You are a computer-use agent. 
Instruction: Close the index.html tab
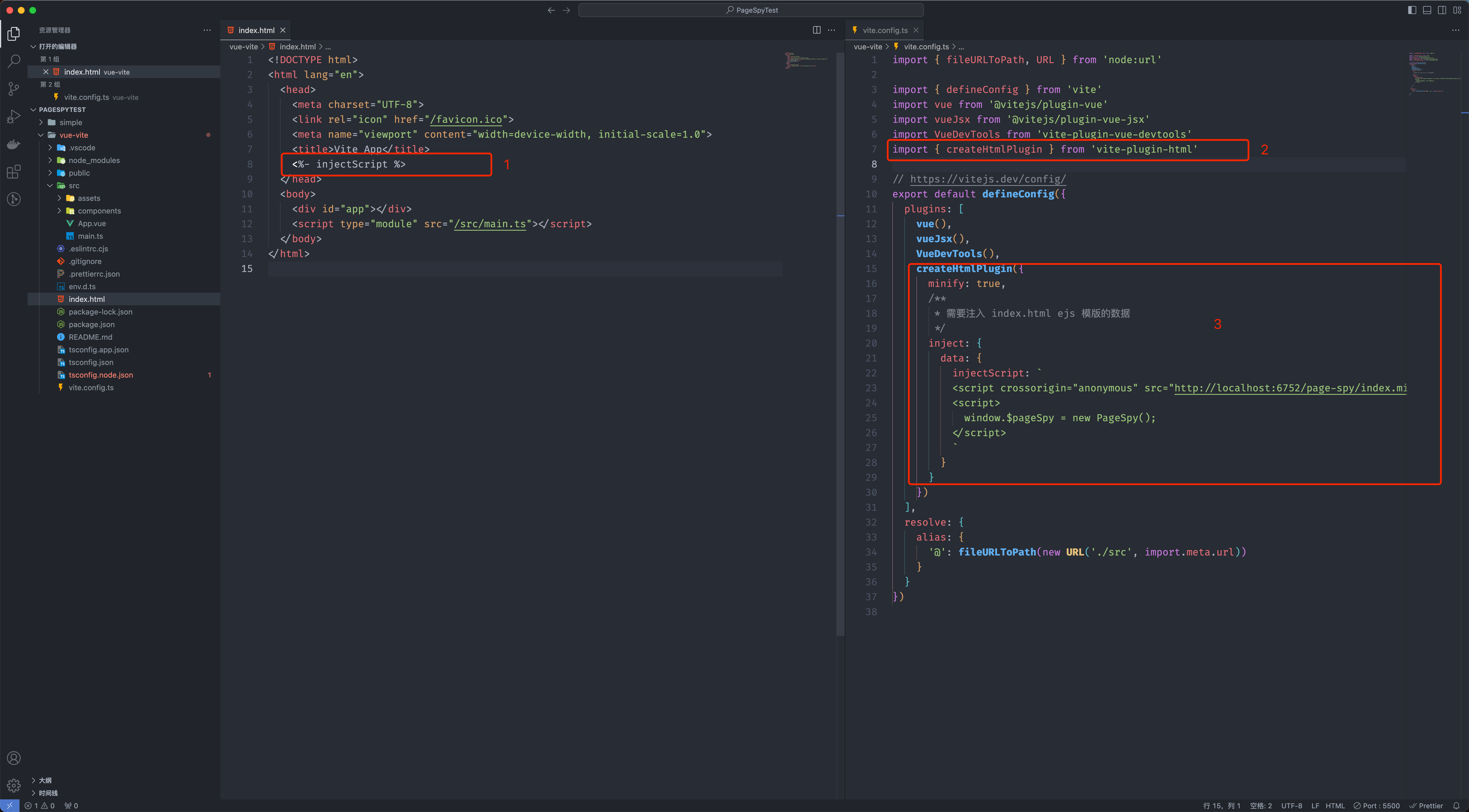[283, 30]
